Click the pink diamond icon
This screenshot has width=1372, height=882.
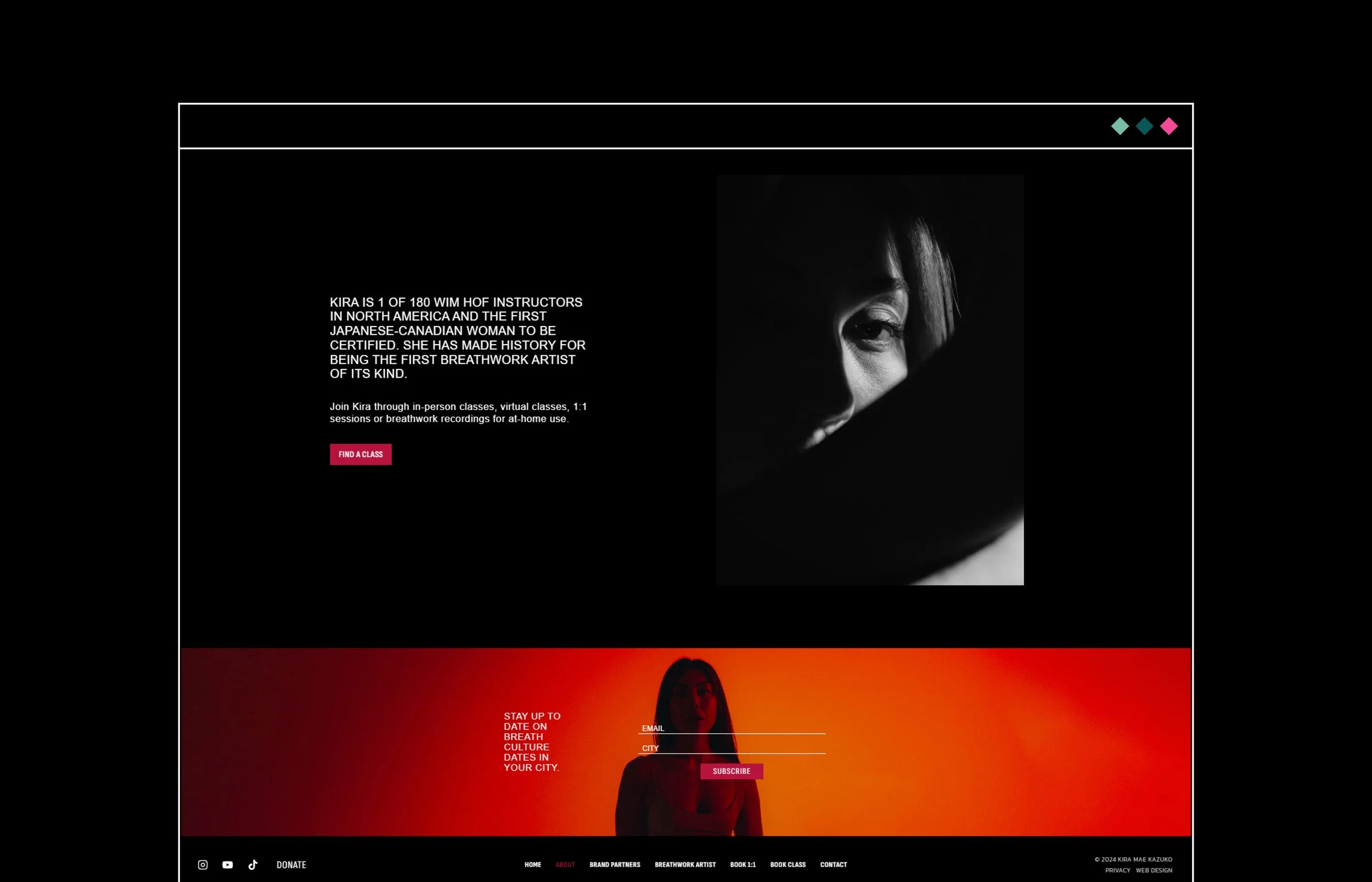(1169, 126)
